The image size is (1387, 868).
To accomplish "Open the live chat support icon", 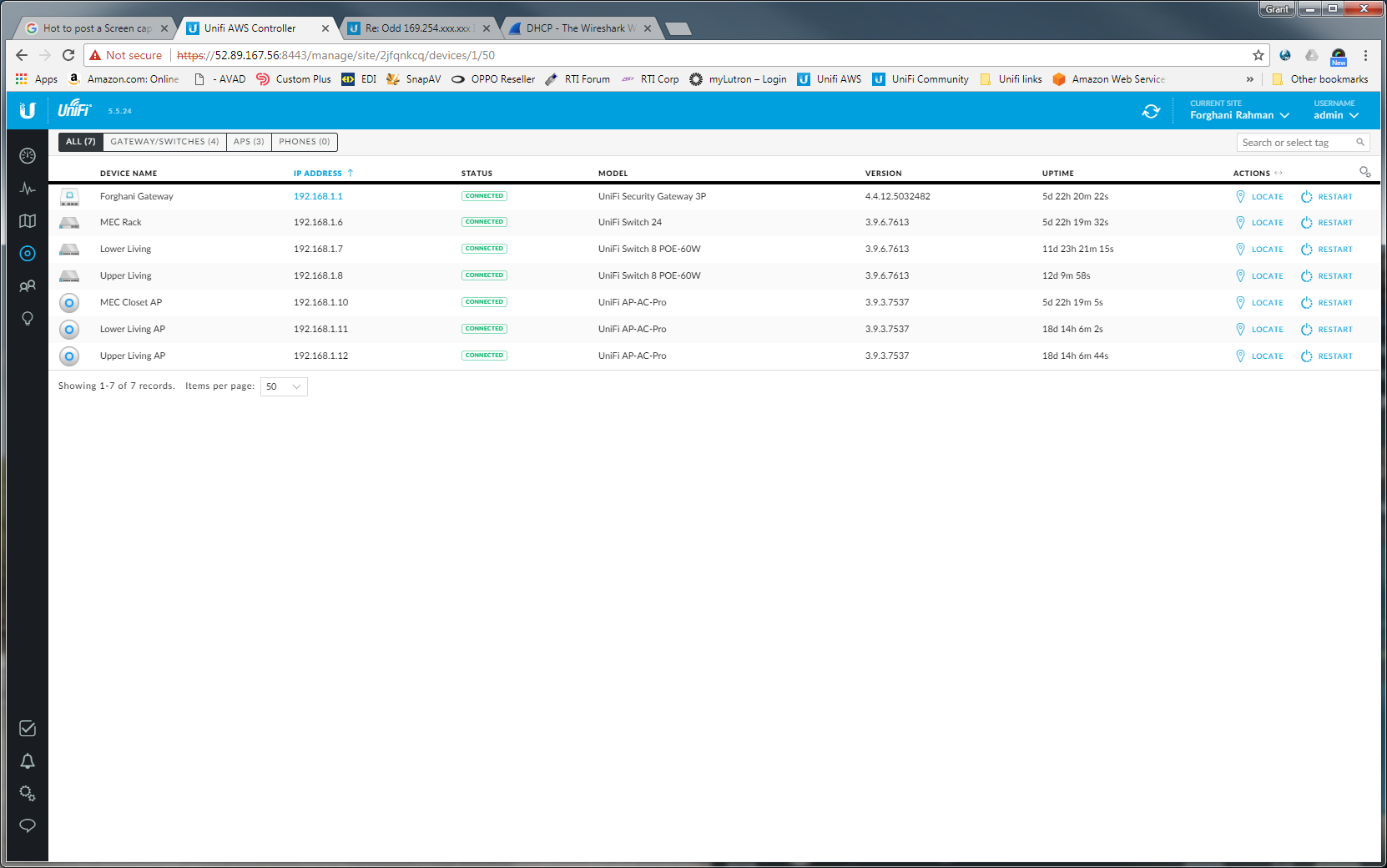I will [x=28, y=825].
